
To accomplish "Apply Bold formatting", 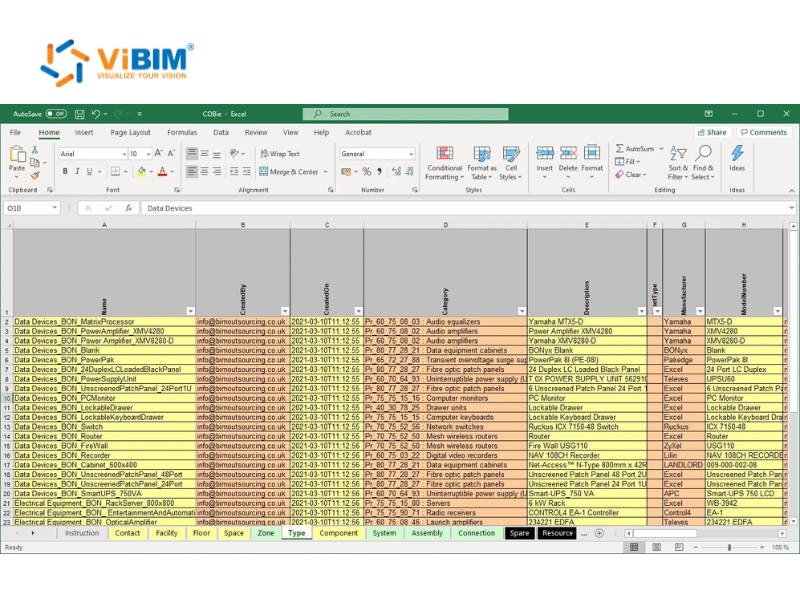I will [x=65, y=171].
